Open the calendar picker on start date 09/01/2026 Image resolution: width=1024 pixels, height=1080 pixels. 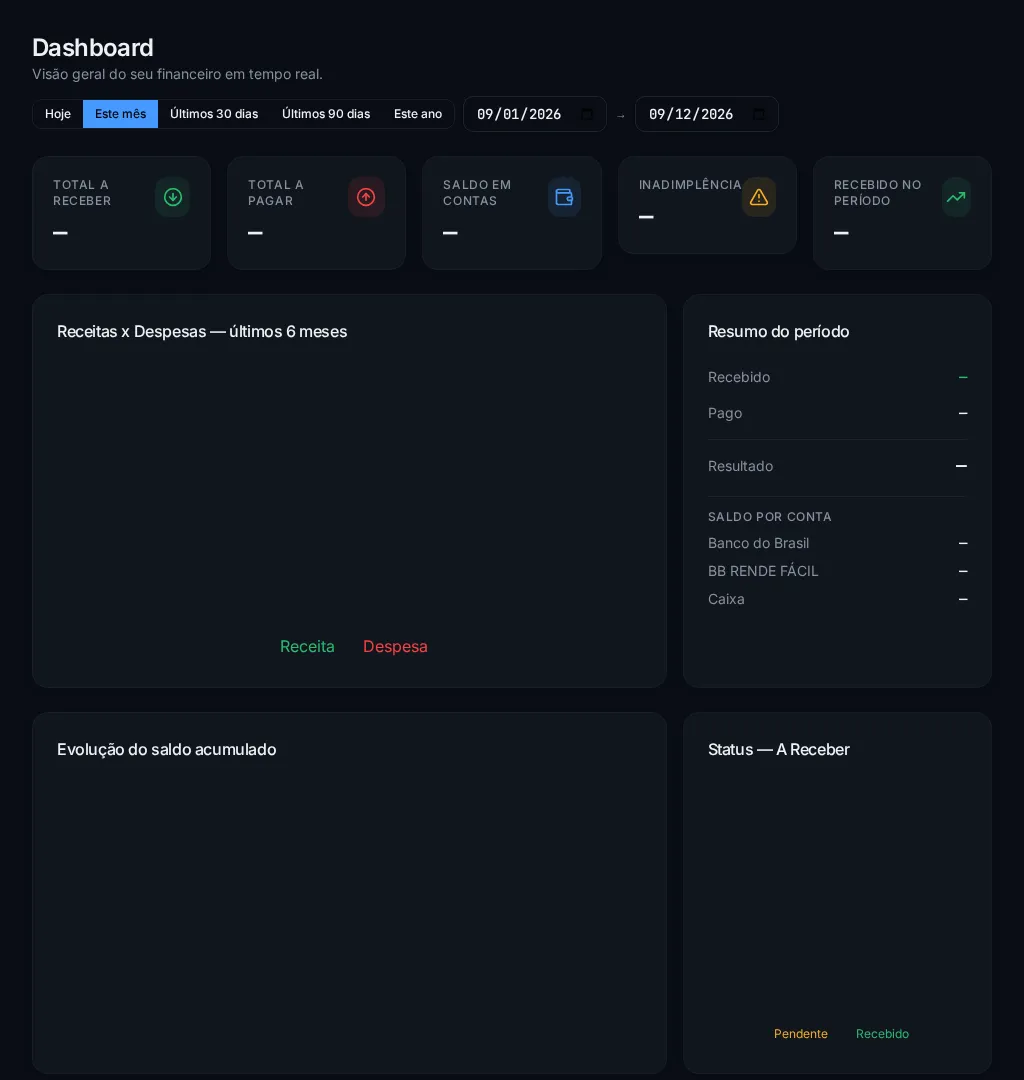point(587,114)
